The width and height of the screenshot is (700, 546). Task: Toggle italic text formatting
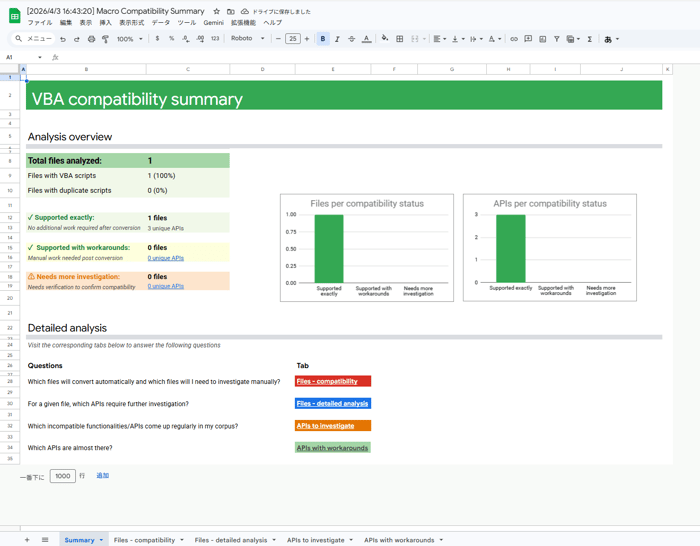pos(337,39)
